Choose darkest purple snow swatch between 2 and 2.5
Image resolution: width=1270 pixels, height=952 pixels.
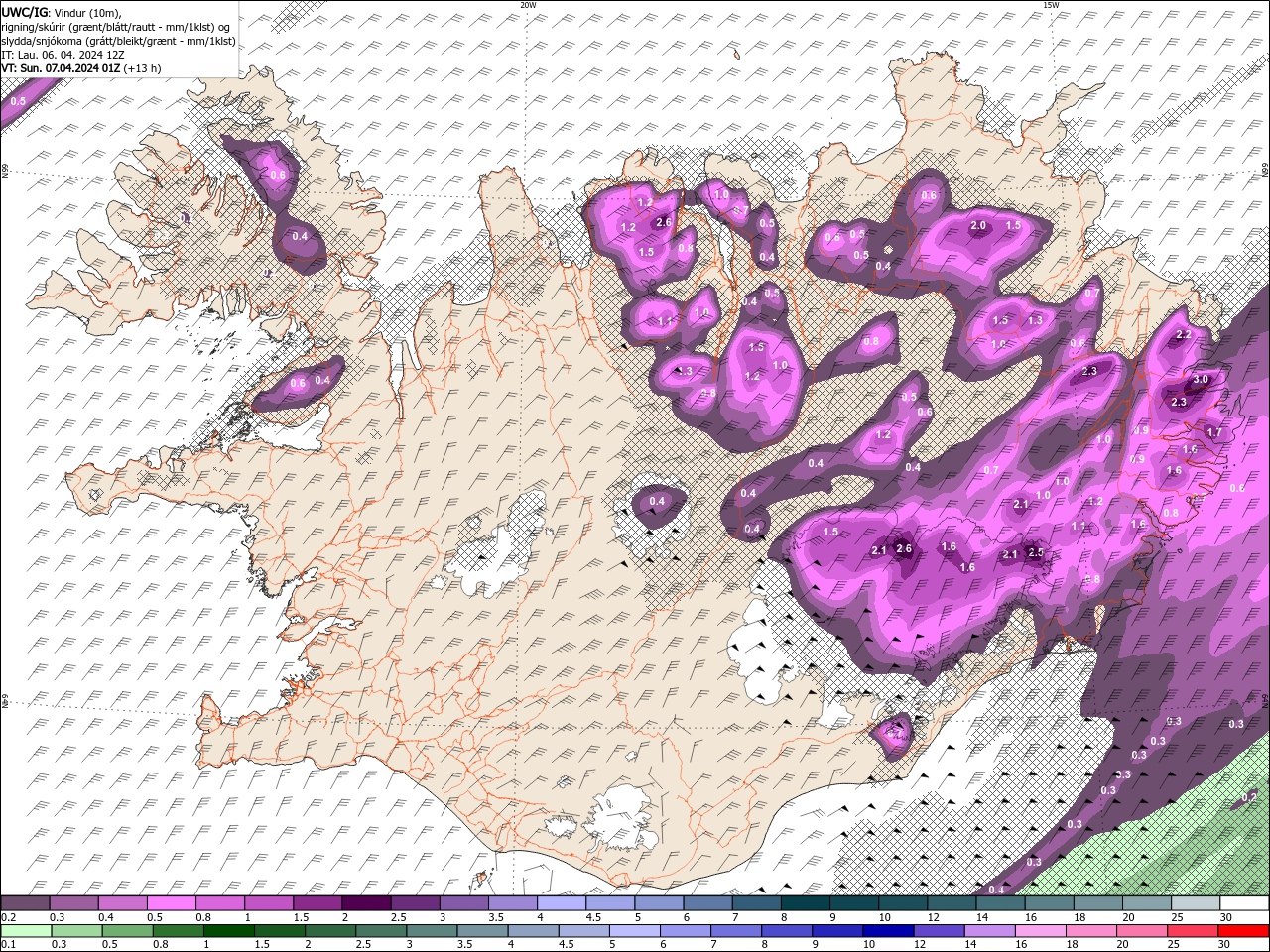366,903
